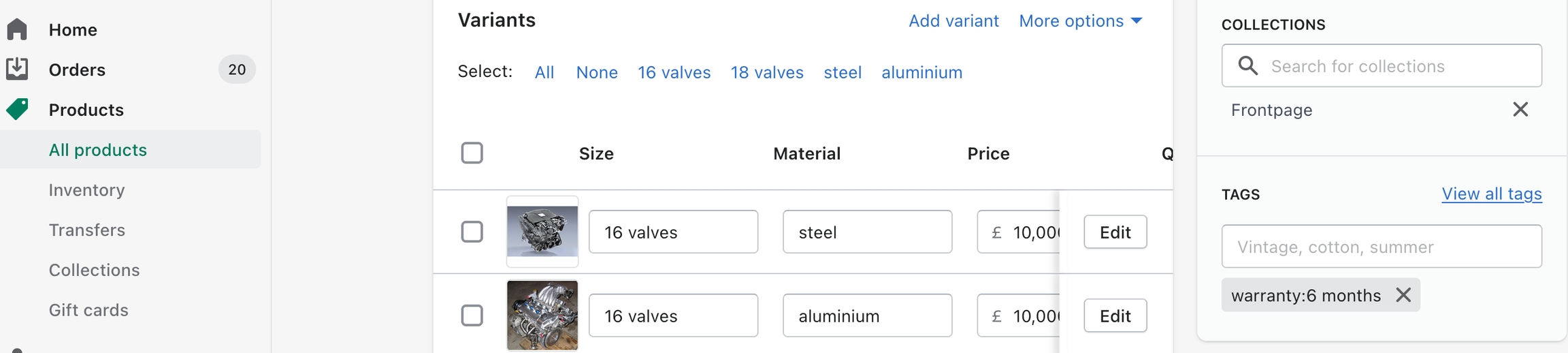1568x353 pixels.
Task: Open the steel engine variant thumbnail
Action: [542, 232]
